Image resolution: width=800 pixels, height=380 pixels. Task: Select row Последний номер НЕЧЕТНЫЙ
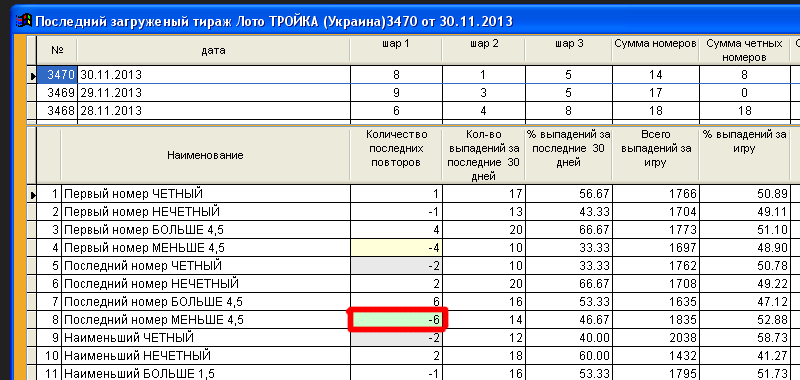(205, 284)
